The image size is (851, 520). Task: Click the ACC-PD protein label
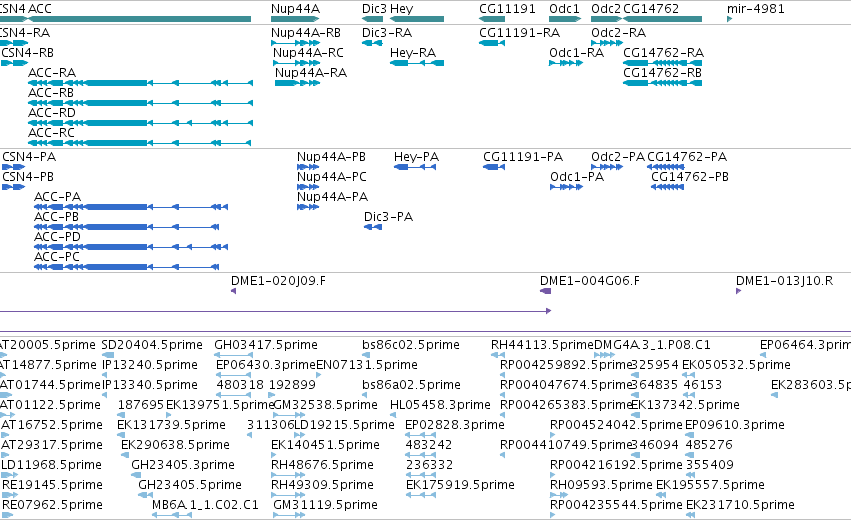point(57,237)
